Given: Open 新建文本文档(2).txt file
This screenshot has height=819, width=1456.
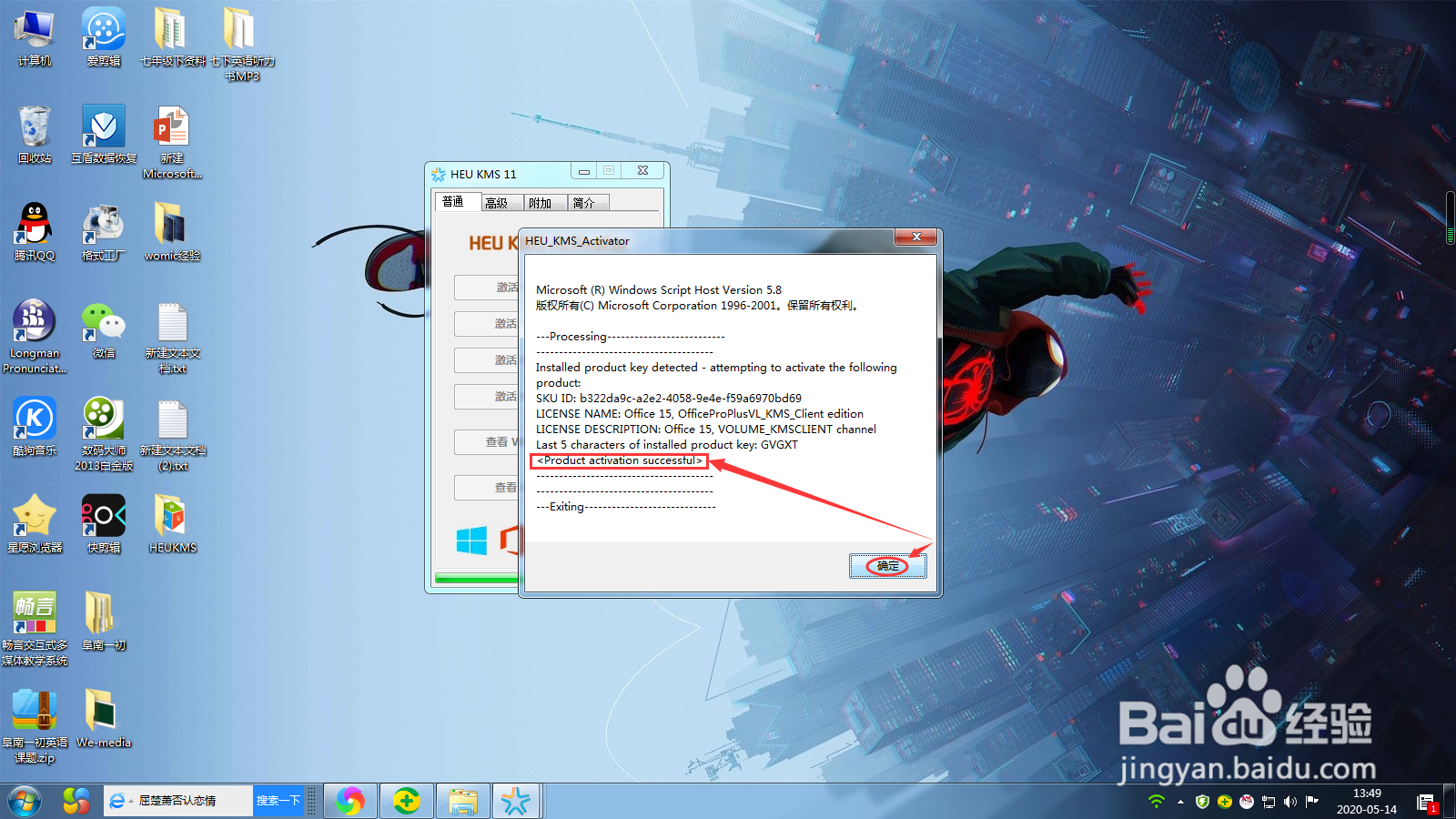Looking at the screenshot, I should coord(173,434).
